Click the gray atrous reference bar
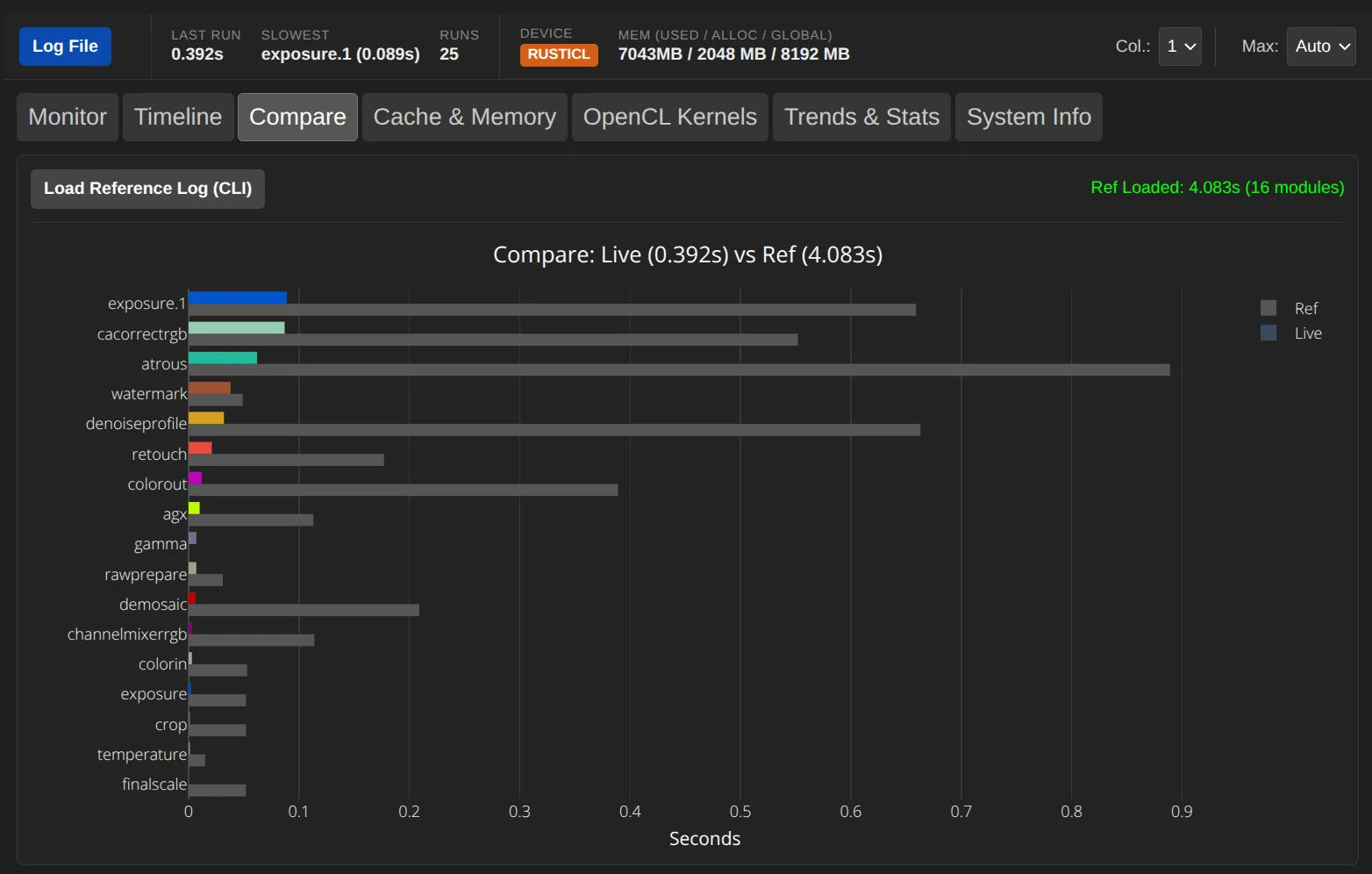 (x=678, y=370)
